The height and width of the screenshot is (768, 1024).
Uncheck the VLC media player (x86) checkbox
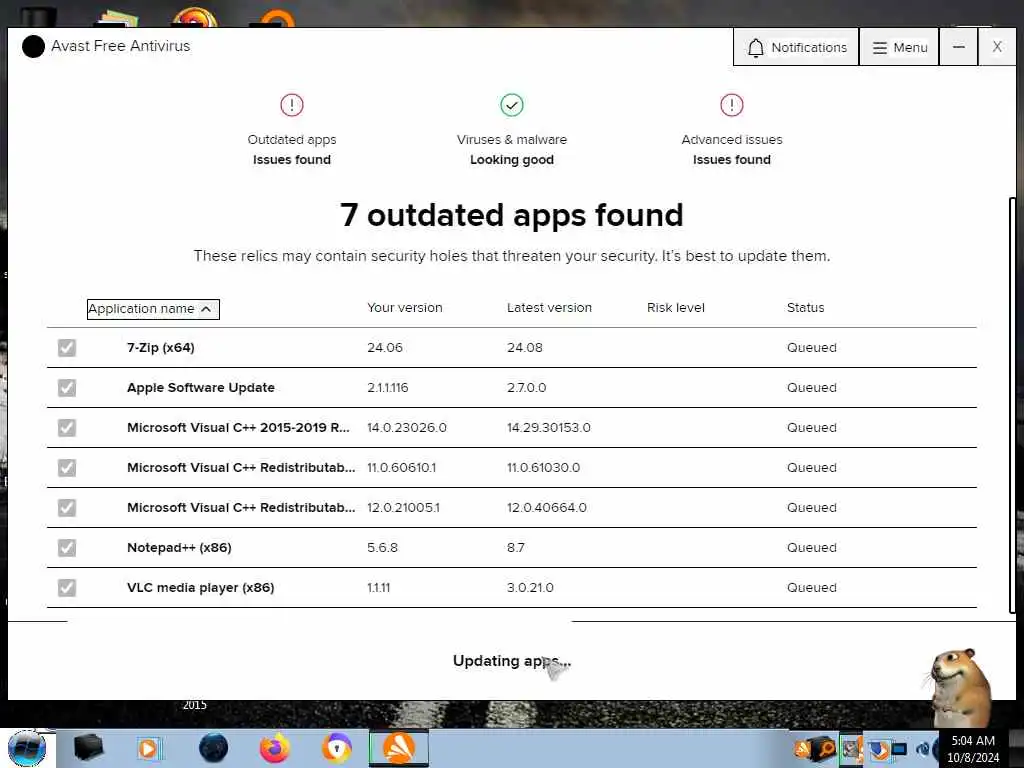67,588
